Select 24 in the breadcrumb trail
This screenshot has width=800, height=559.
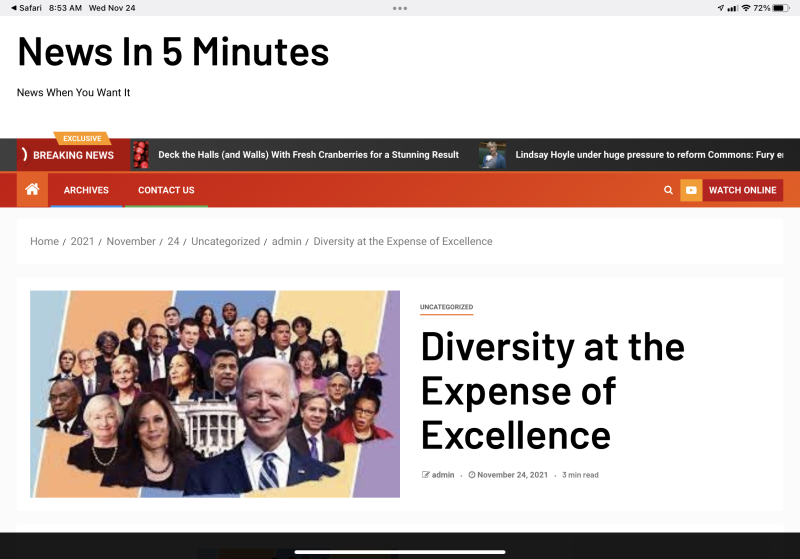coord(173,241)
